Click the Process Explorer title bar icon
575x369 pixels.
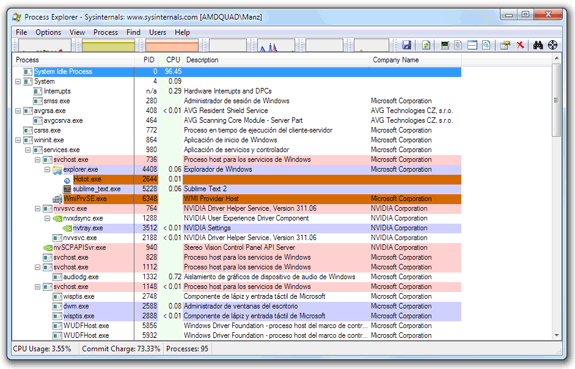(x=17, y=17)
